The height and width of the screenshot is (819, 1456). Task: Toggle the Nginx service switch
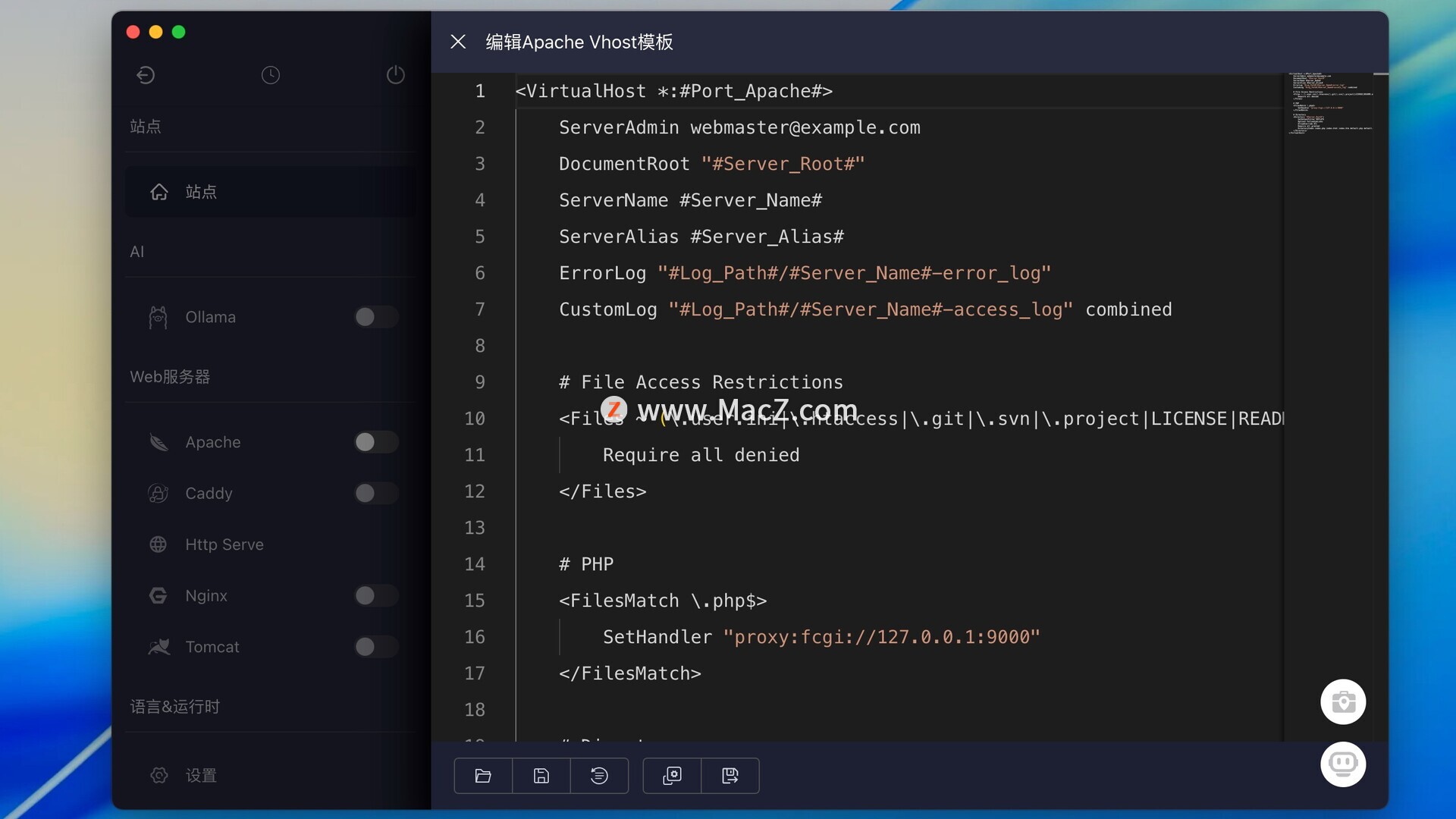coord(376,596)
